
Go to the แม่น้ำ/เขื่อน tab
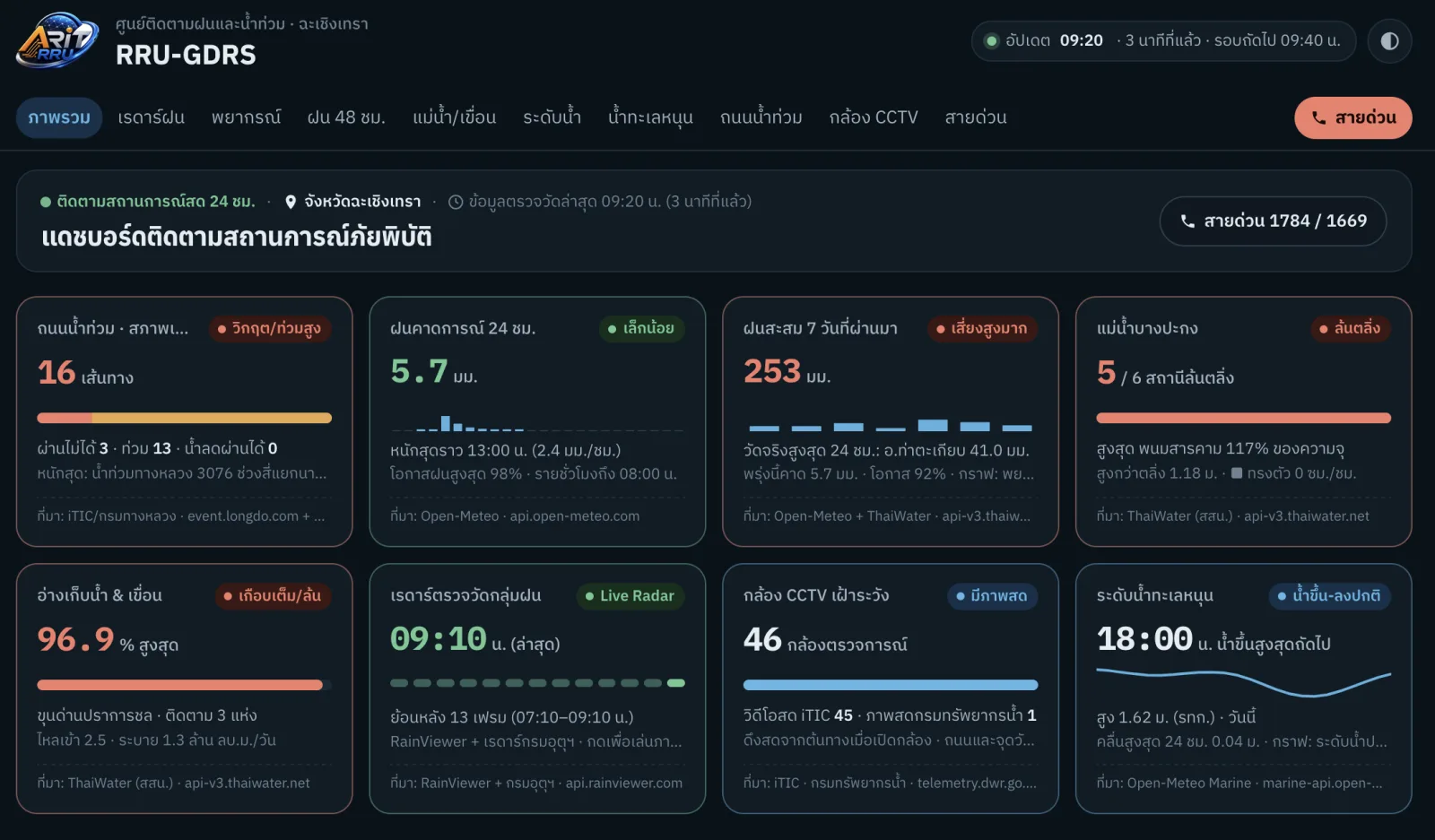454,117
